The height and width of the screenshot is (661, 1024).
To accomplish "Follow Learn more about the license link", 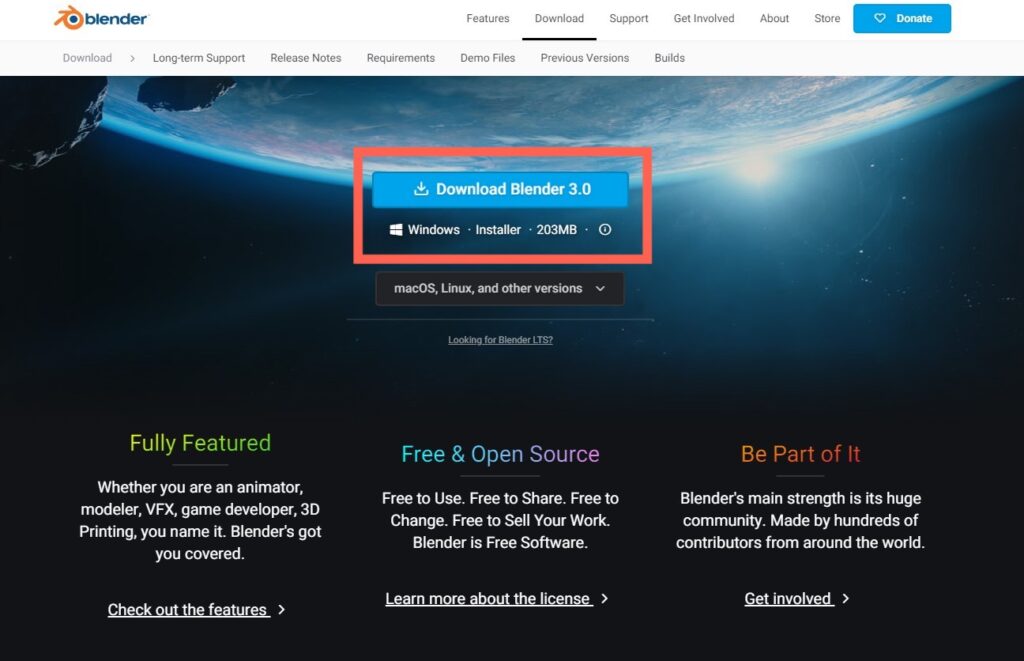I will pos(496,598).
